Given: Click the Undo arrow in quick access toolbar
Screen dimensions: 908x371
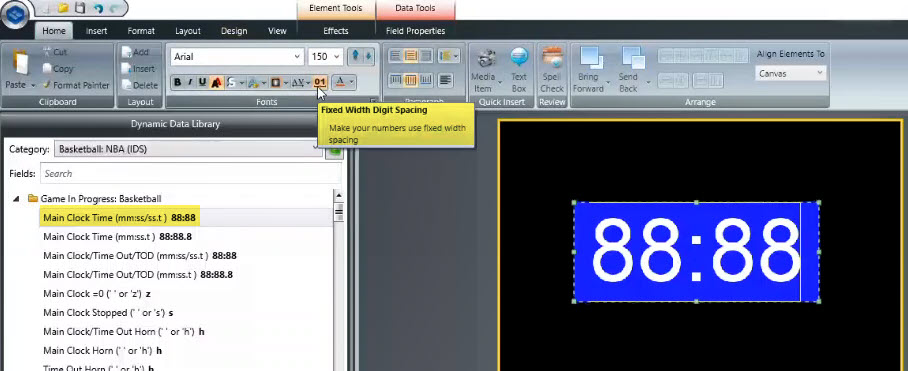Looking at the screenshot, I should [98, 8].
